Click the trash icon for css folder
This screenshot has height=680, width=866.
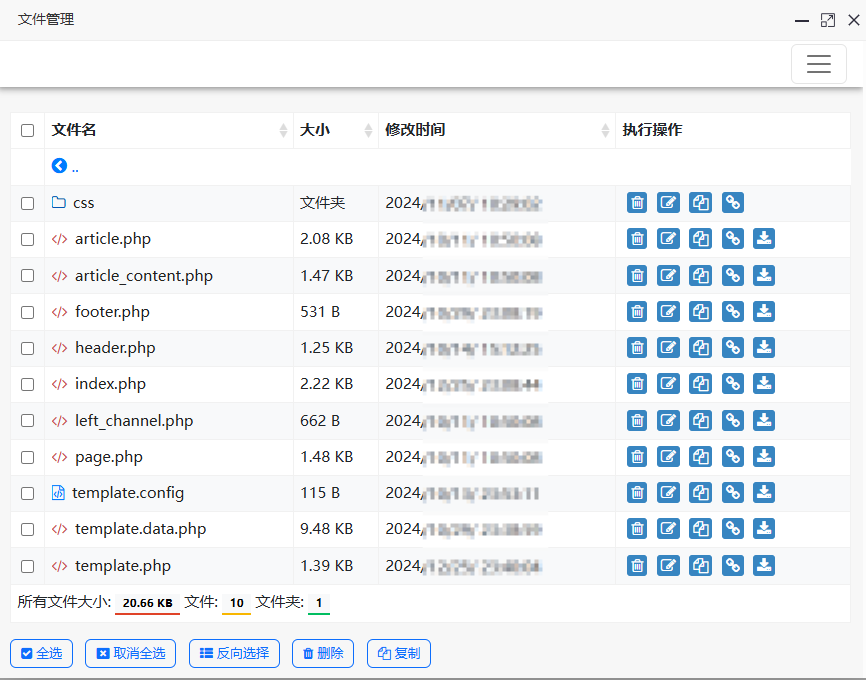click(x=637, y=203)
